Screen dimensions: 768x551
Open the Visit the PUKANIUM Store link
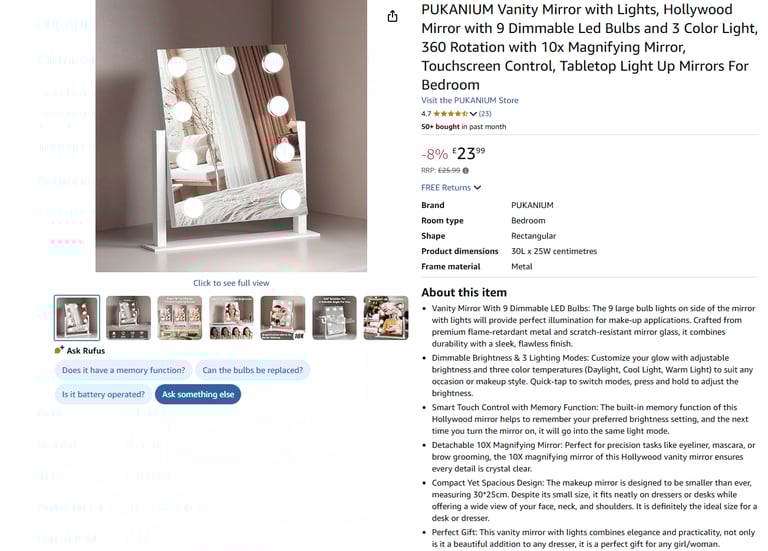coord(470,100)
